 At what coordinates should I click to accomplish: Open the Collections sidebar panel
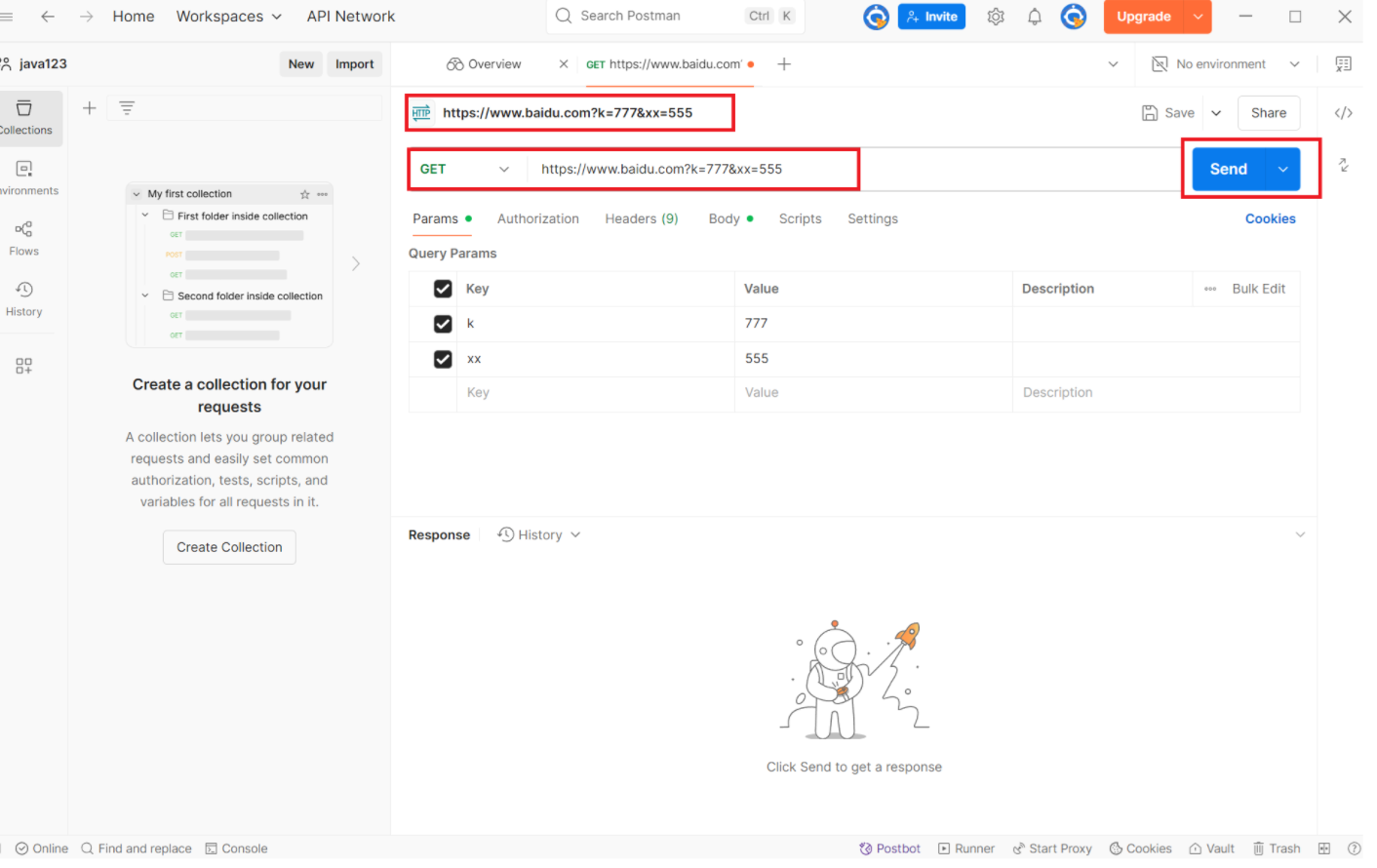coord(25,118)
